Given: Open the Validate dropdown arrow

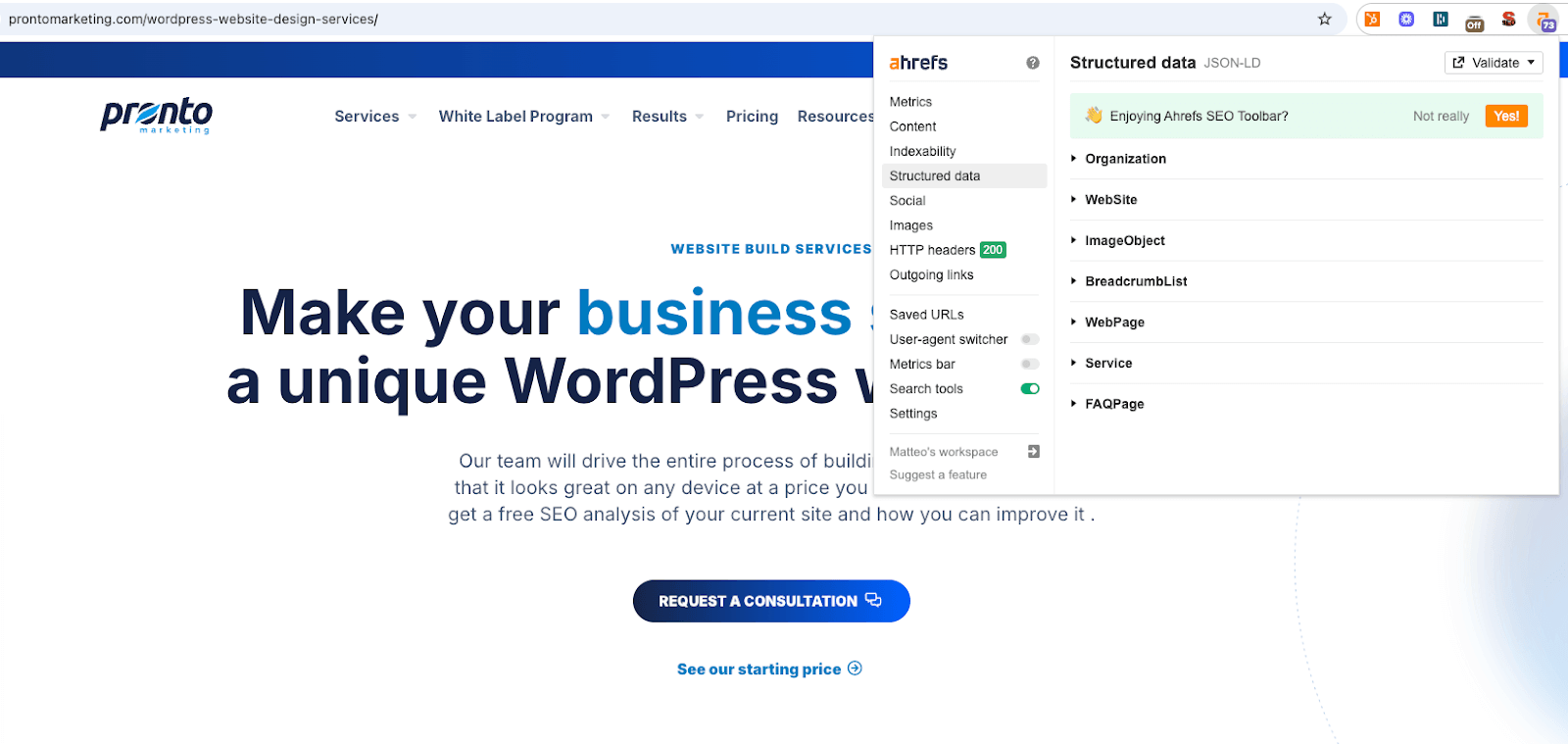Looking at the screenshot, I should [1531, 63].
